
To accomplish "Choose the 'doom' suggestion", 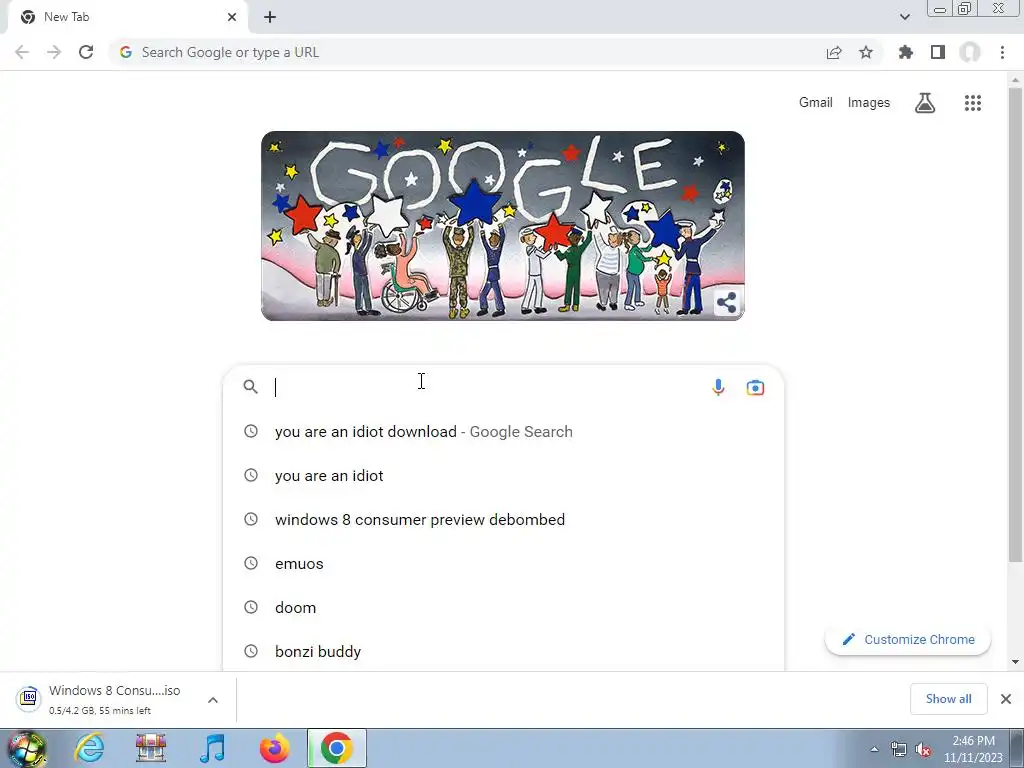I will (x=503, y=607).
